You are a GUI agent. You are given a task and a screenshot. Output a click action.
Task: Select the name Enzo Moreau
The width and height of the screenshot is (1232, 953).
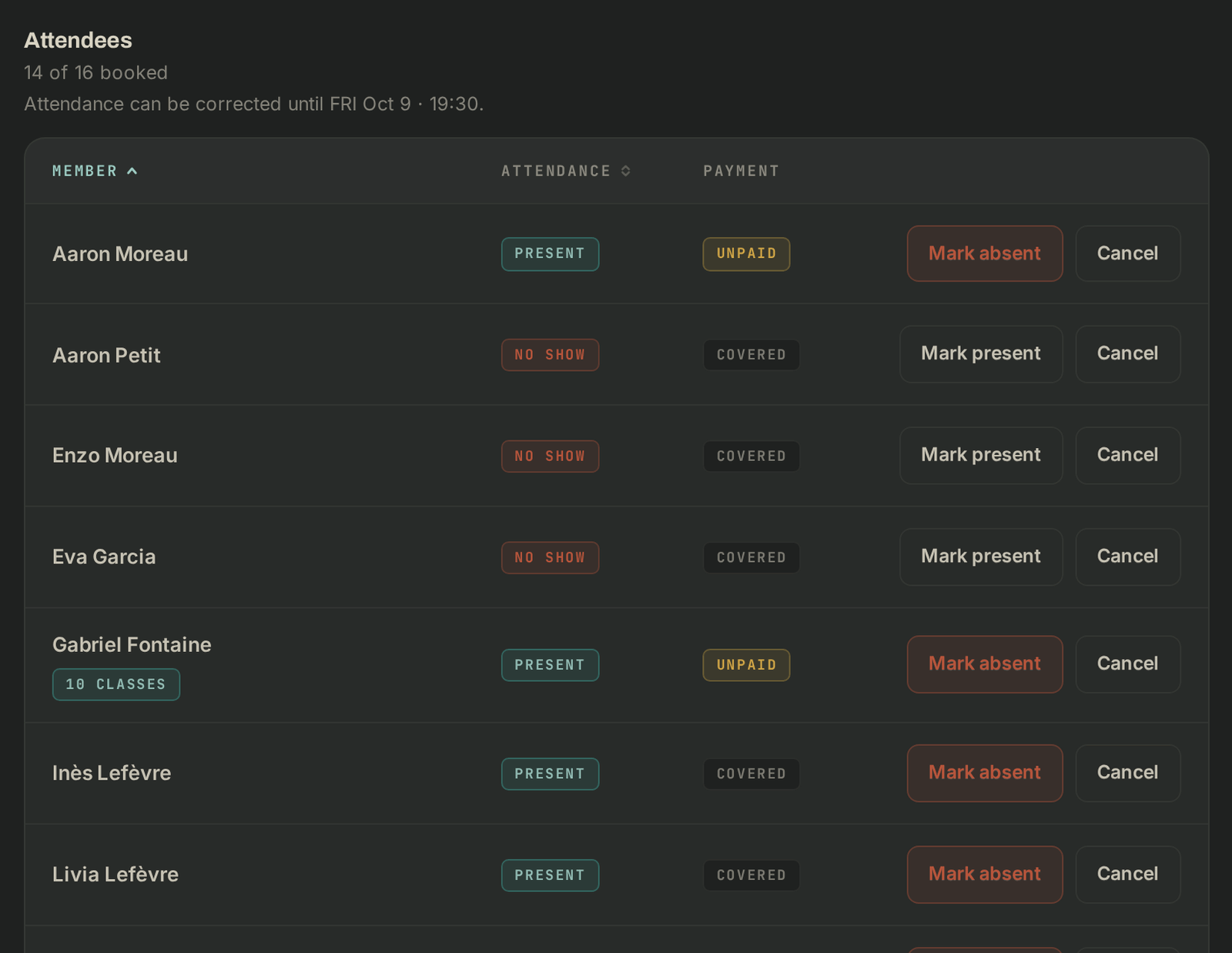pyautogui.click(x=115, y=456)
